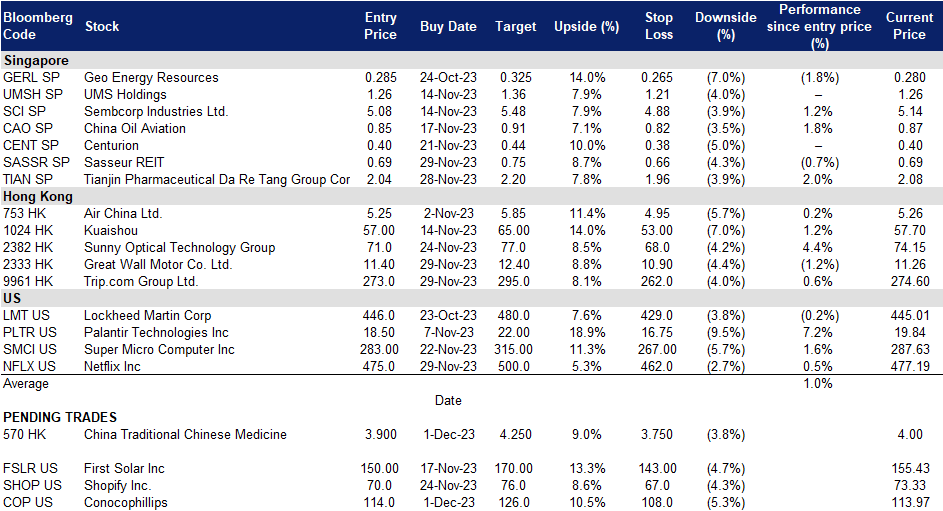
Task: Click Netflix current price '477.19'
Action: point(910,366)
